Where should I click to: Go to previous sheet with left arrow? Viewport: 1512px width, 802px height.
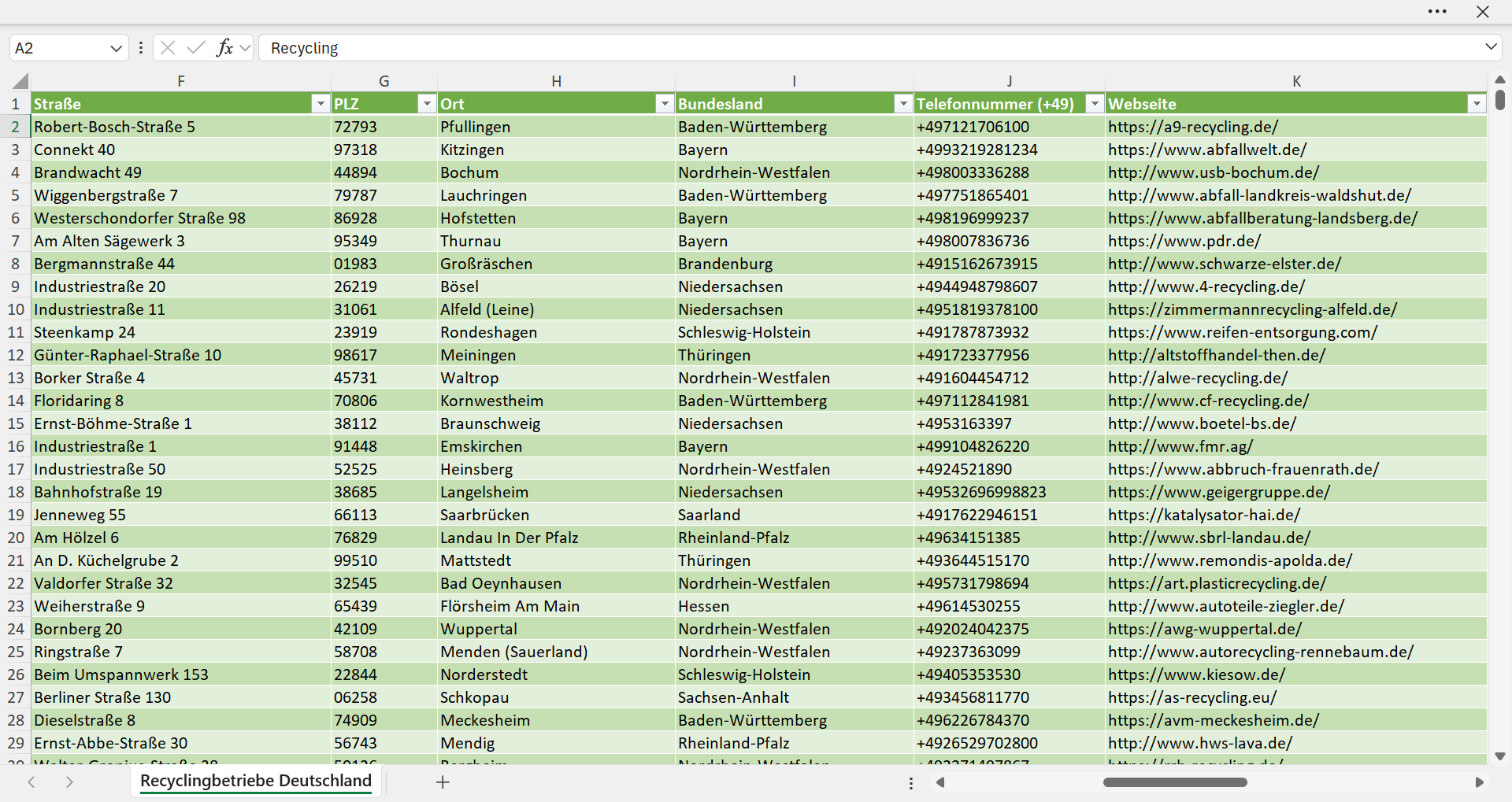31,782
